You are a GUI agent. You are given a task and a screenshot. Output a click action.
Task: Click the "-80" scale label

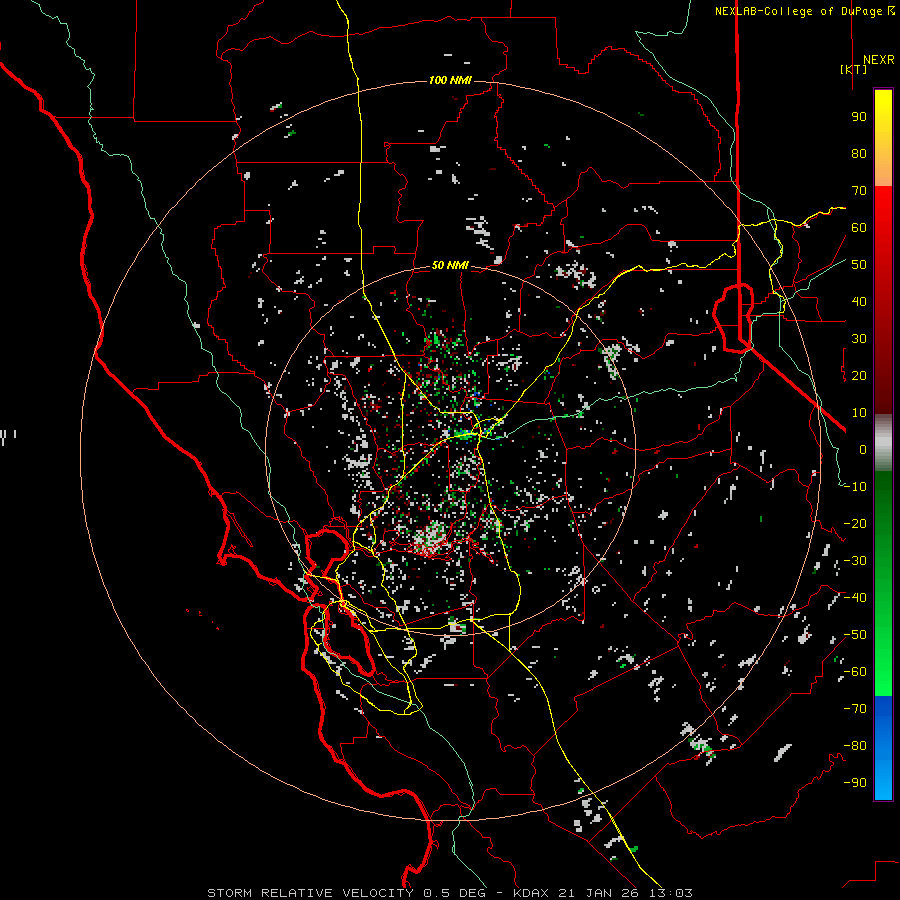(x=855, y=746)
